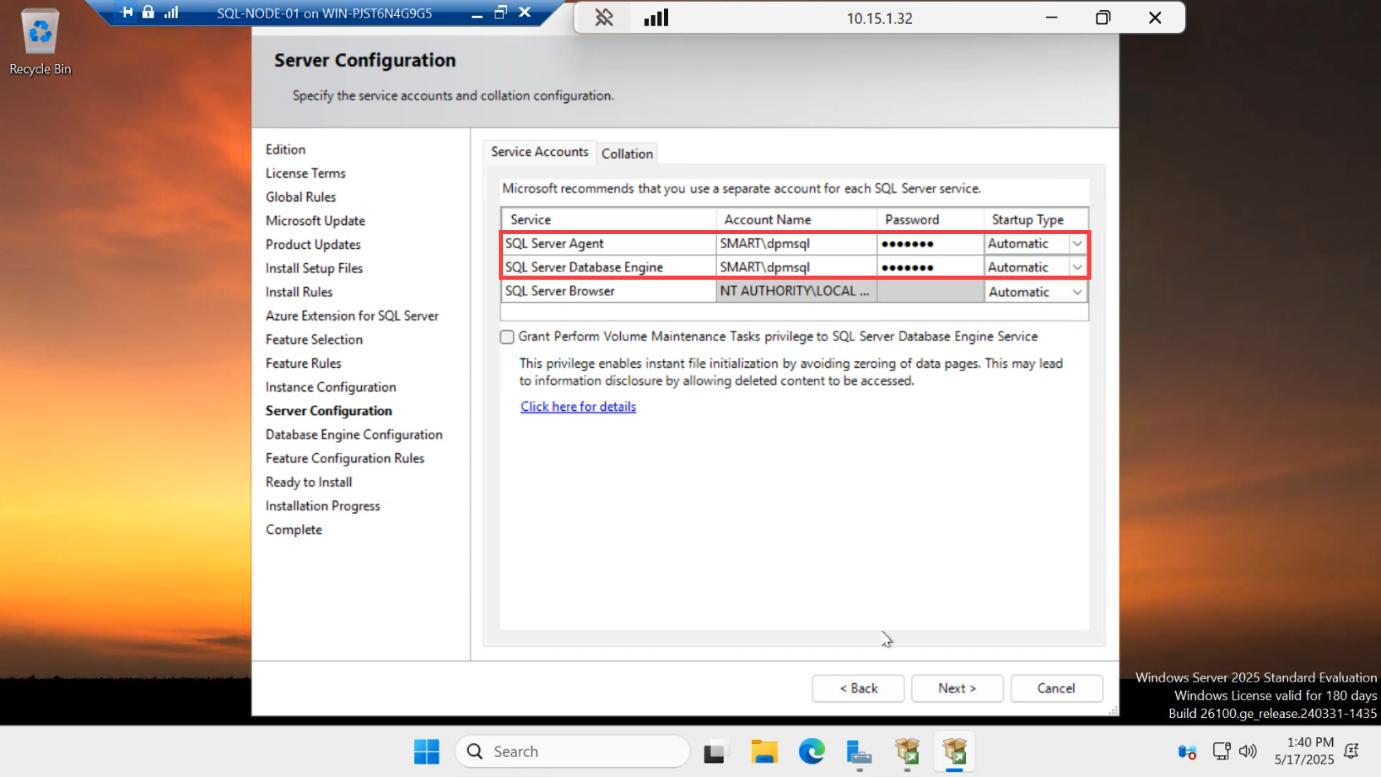The height and width of the screenshot is (777, 1381).
Task: Click Product Updates step in sidebar
Action: [x=313, y=245]
